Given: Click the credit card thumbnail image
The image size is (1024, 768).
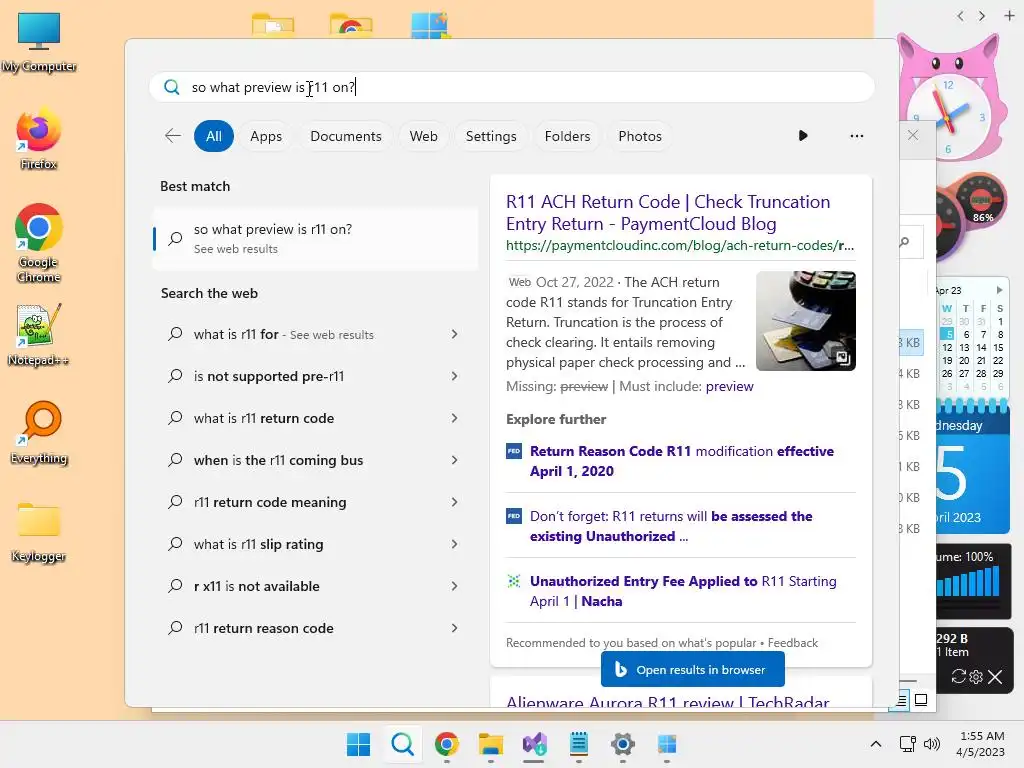Looking at the screenshot, I should click(806, 321).
